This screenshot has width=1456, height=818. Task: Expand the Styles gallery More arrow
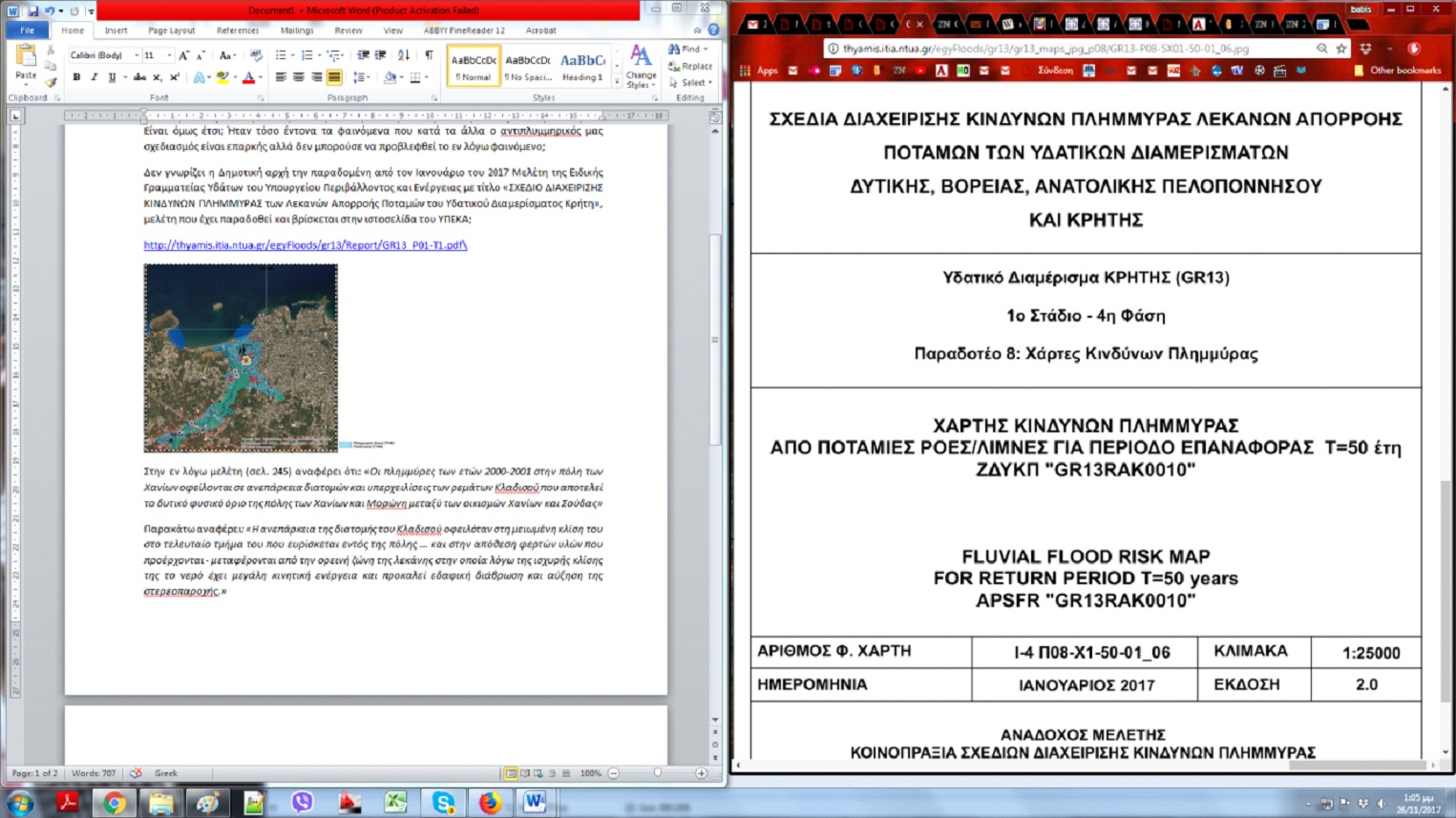point(617,82)
